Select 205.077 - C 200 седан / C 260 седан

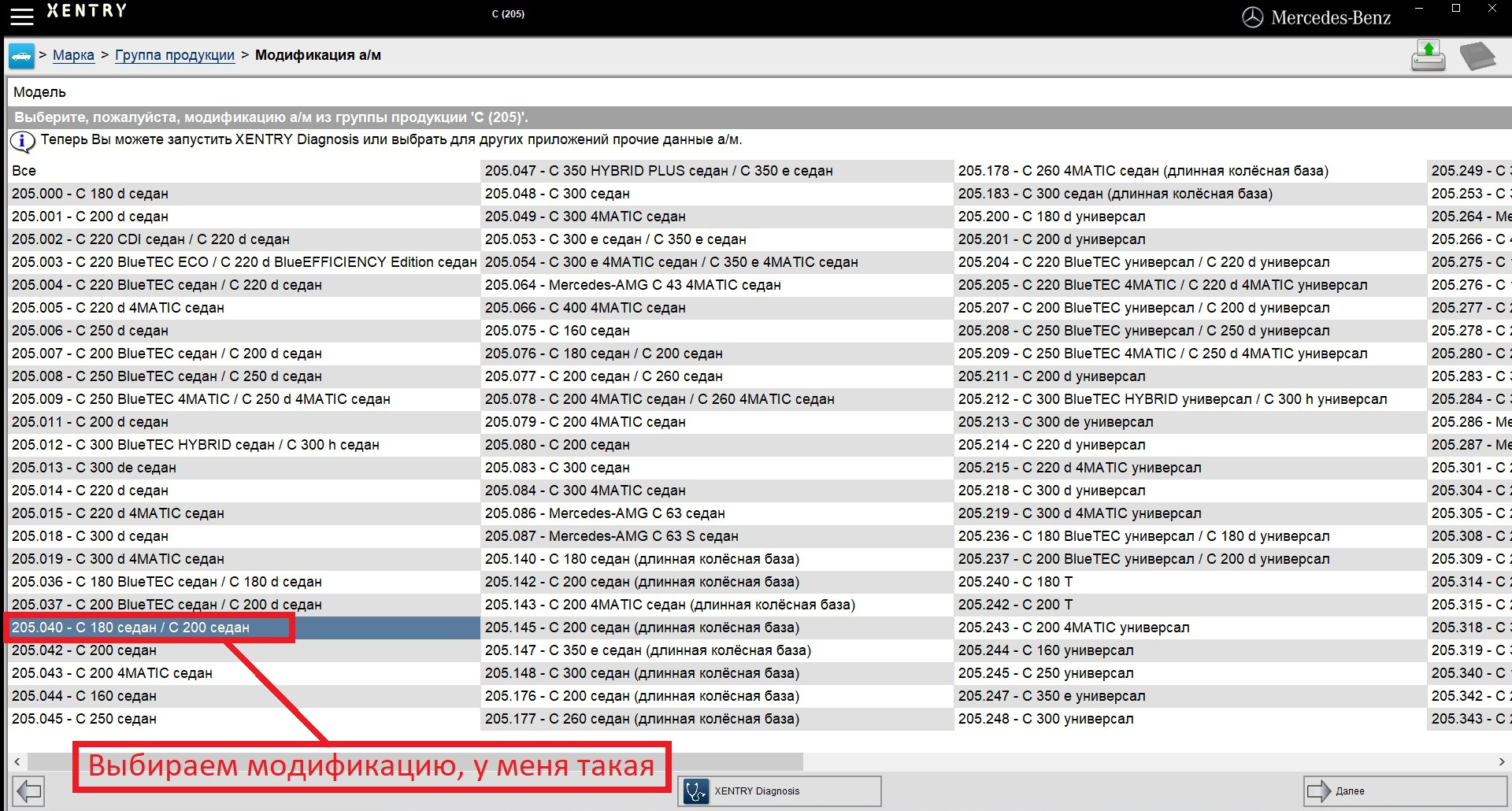(717, 376)
